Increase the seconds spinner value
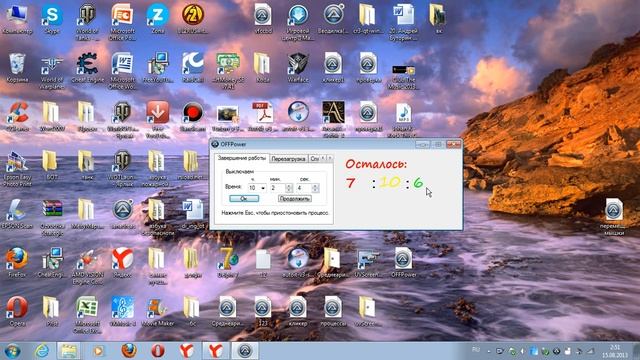 315,186
